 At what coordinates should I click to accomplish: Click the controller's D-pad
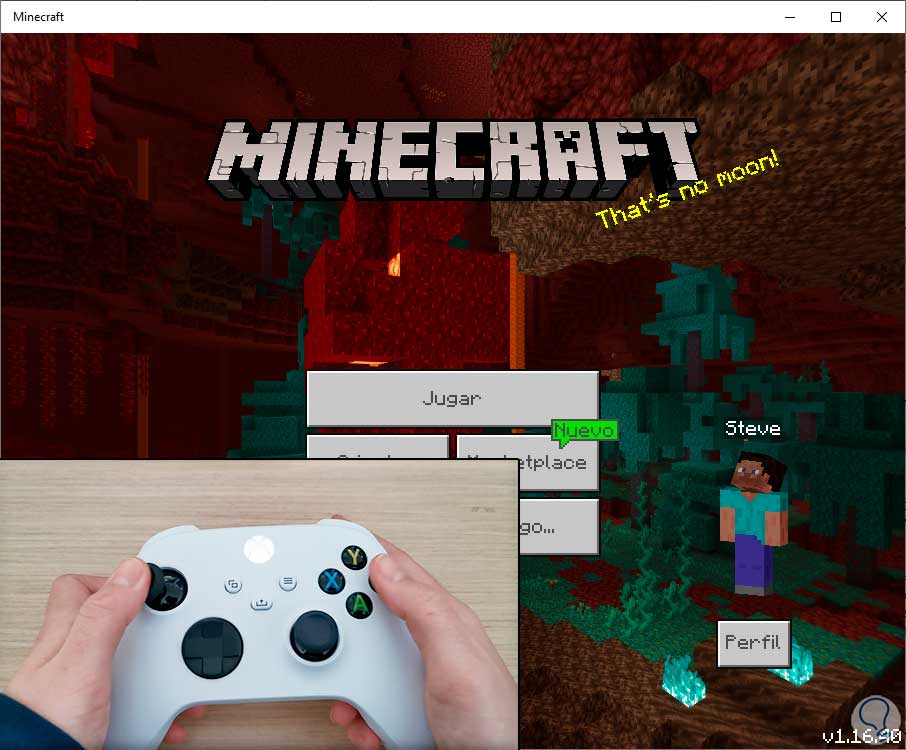[212, 648]
